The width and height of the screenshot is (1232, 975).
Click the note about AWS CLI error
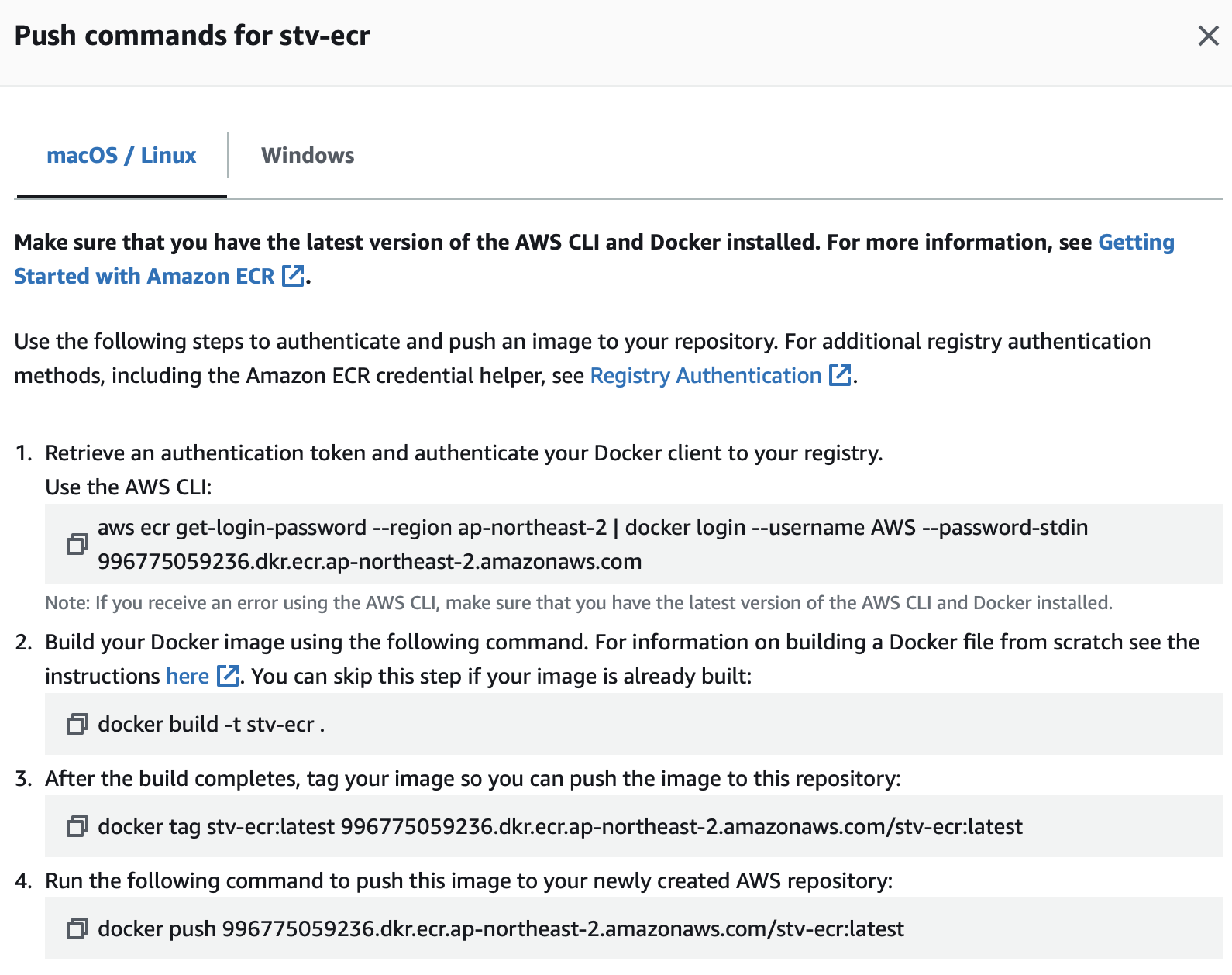point(579,603)
